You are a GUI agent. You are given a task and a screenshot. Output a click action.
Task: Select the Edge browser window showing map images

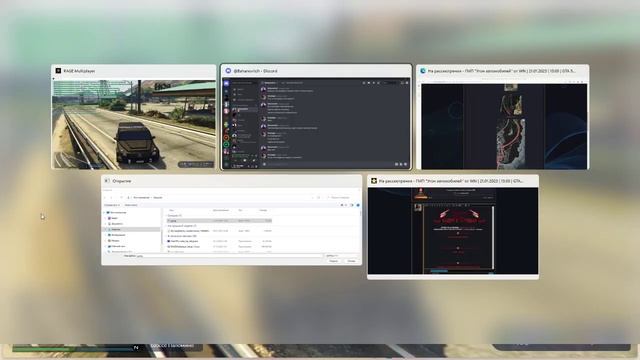502,117
